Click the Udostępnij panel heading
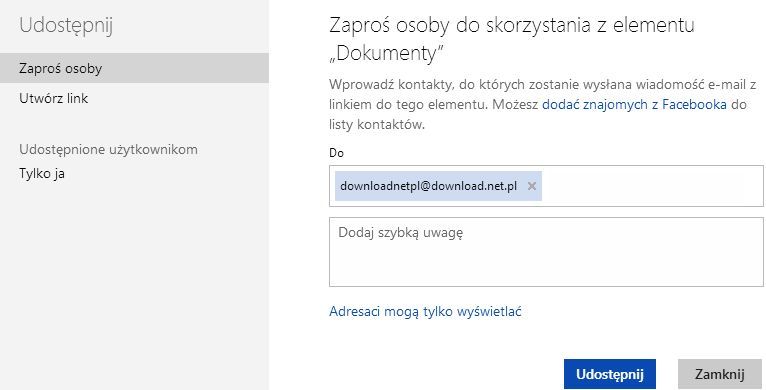The height and width of the screenshot is (390, 766). pos(66,25)
